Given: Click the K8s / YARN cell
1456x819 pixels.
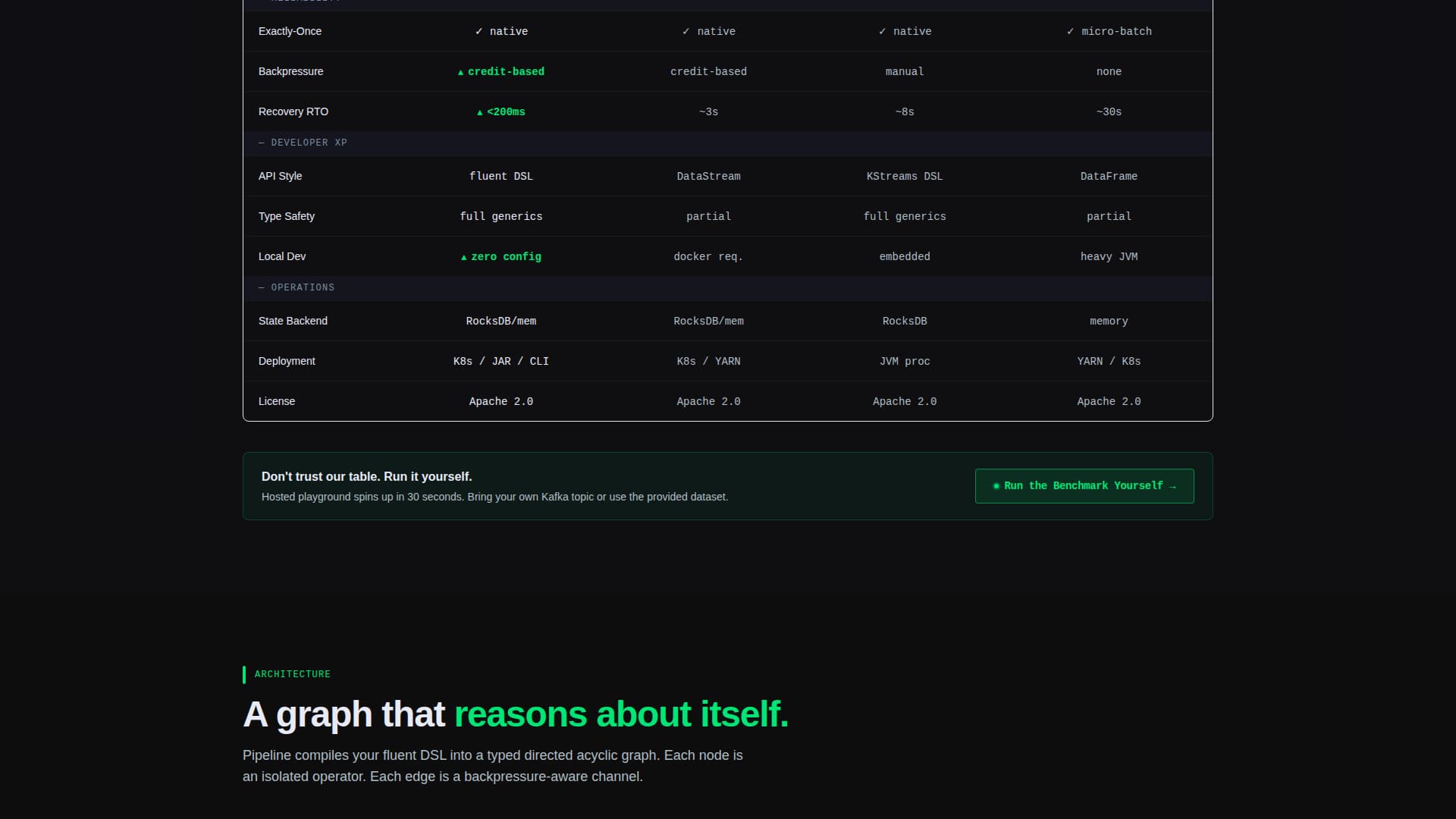Looking at the screenshot, I should [x=708, y=361].
